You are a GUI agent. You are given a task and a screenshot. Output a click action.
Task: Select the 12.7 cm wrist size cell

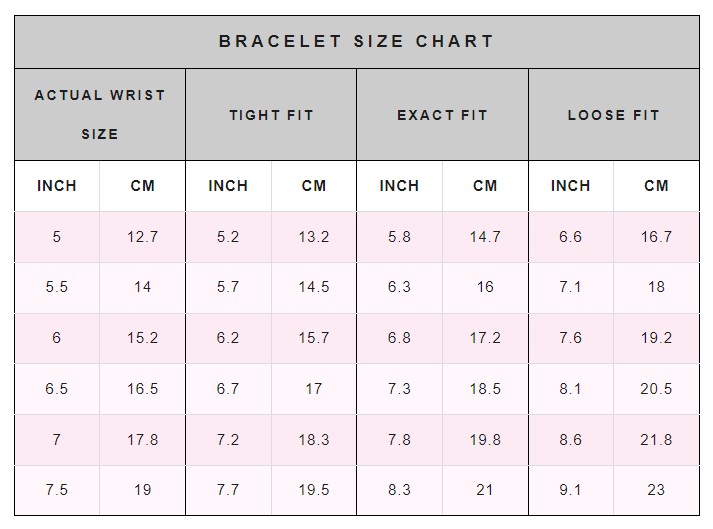pos(142,237)
